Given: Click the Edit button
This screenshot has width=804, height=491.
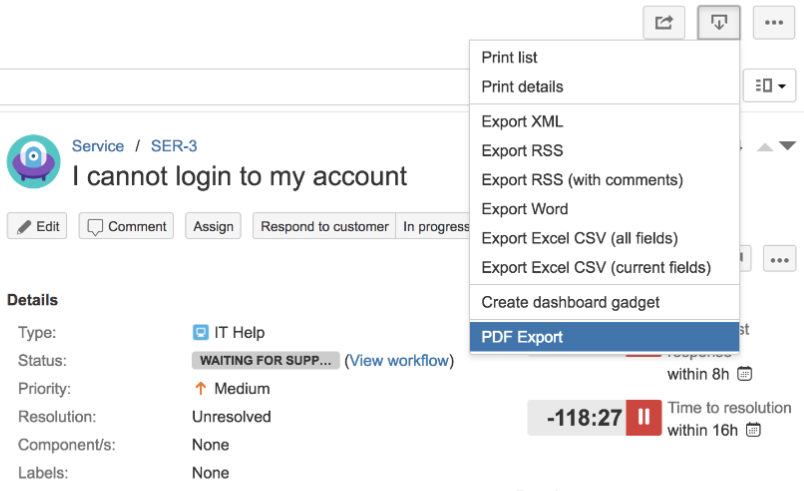Looking at the screenshot, I should tap(37, 226).
